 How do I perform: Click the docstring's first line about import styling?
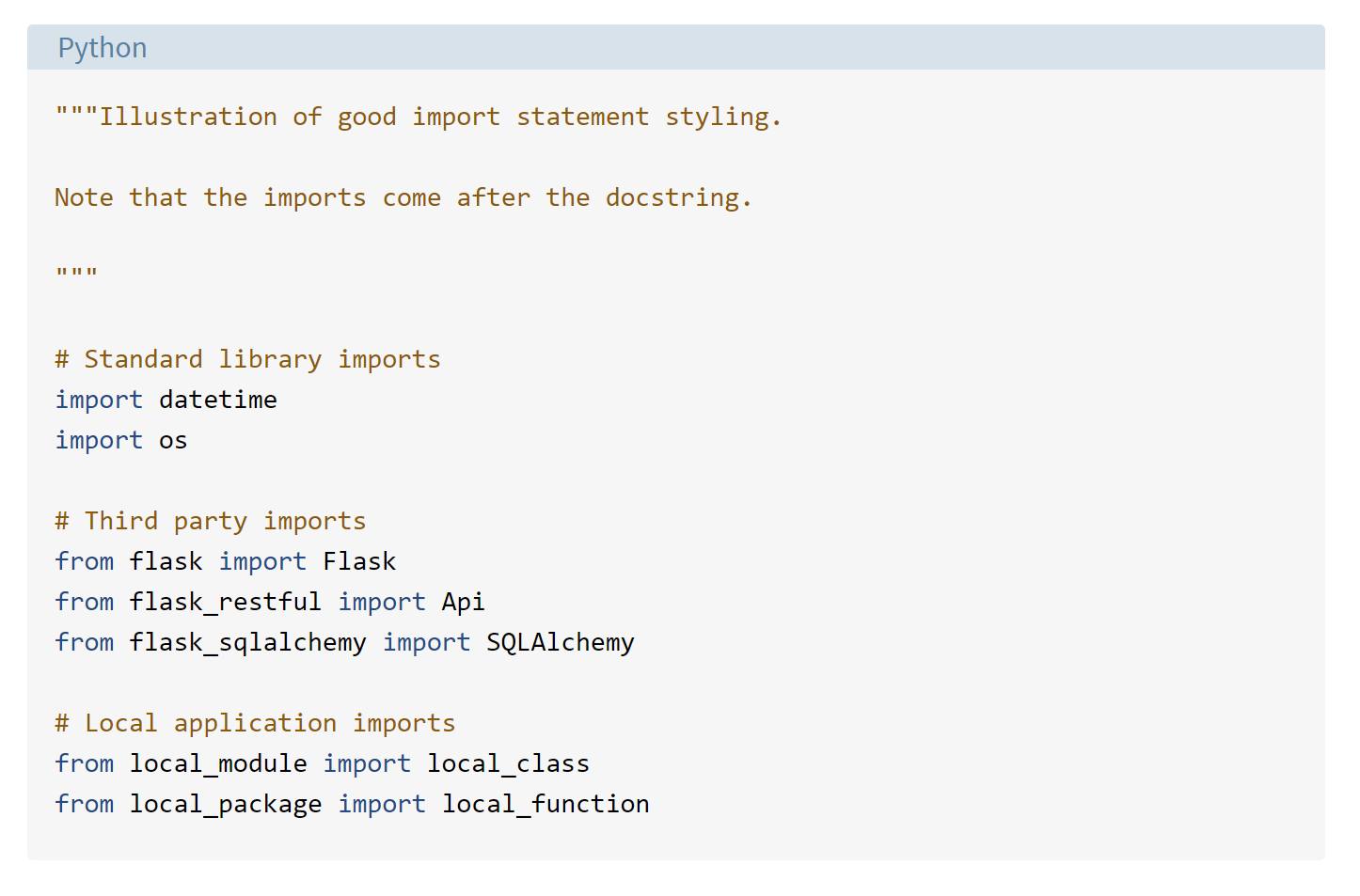419,117
